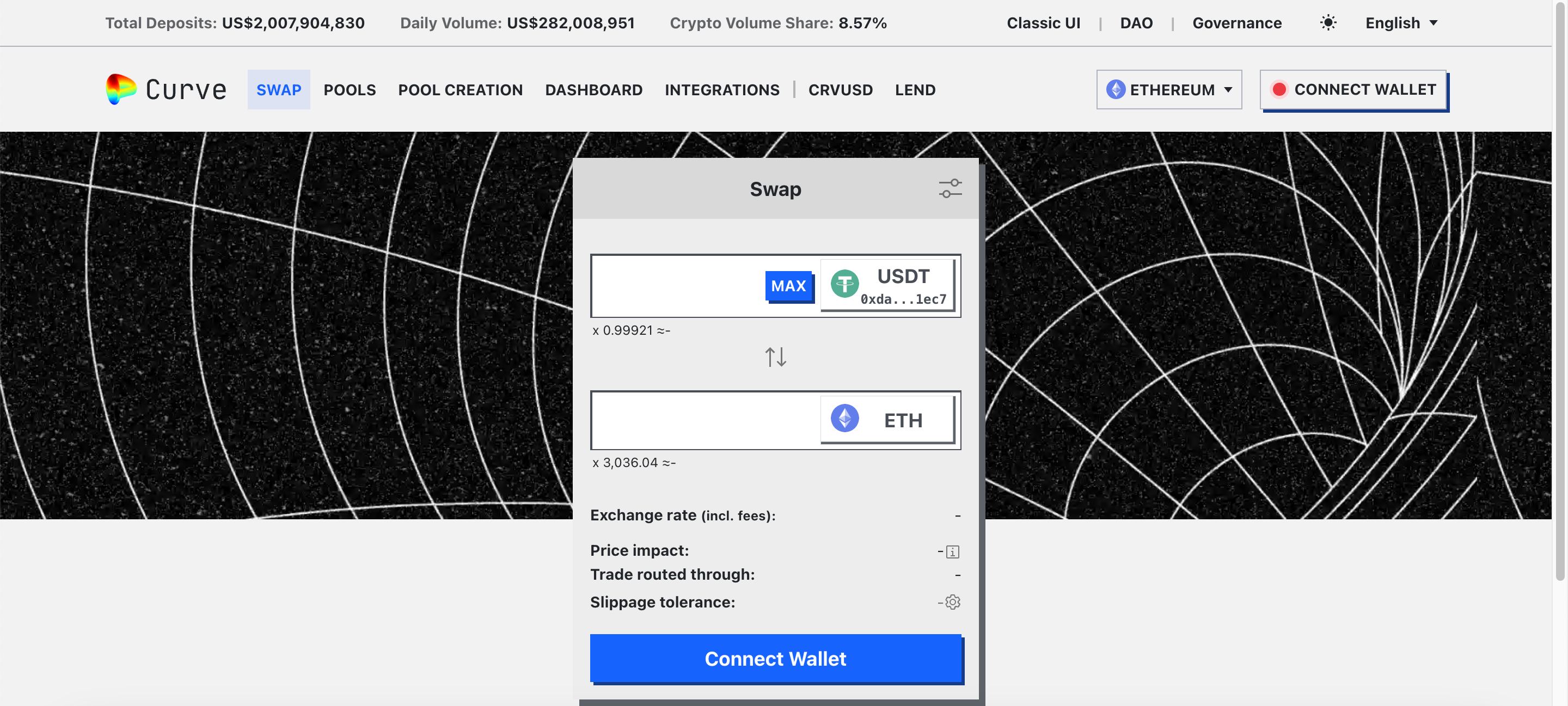Click the Classic UI link

pyautogui.click(x=1043, y=23)
